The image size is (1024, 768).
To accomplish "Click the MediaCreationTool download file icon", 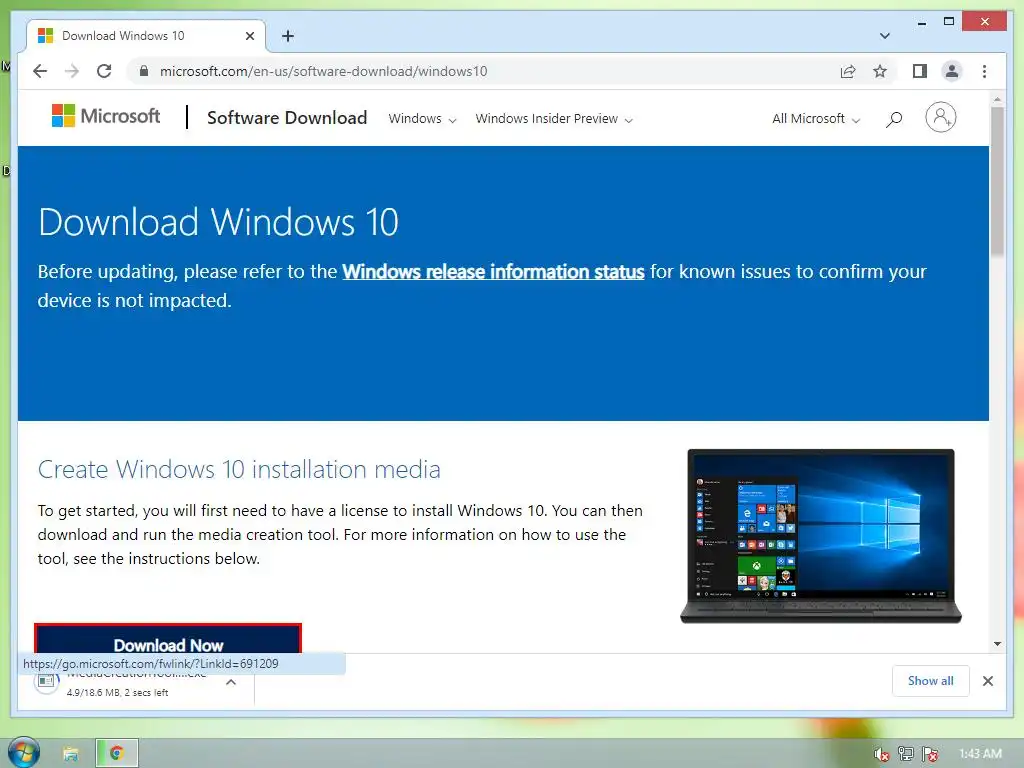I will [46, 681].
